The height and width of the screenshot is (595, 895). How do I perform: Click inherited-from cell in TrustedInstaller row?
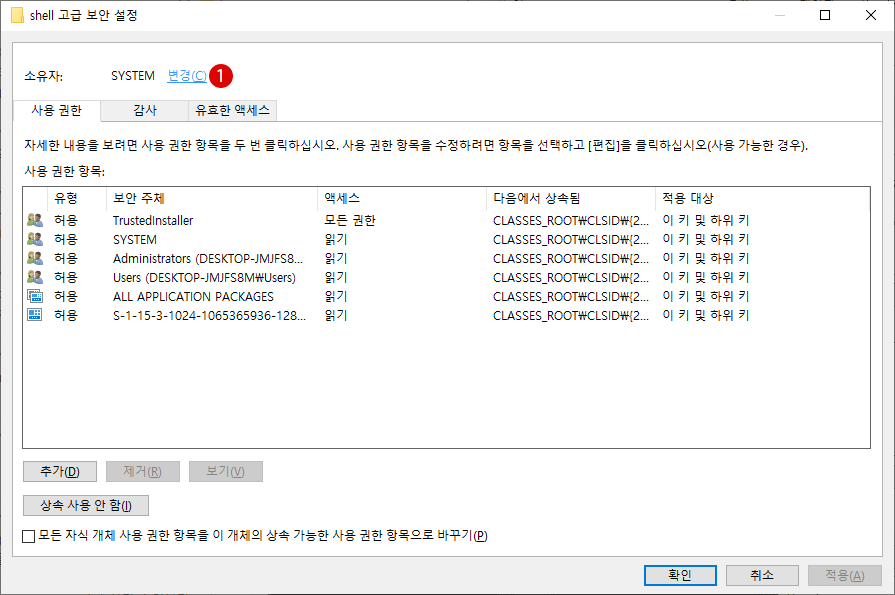pyautogui.click(x=571, y=220)
